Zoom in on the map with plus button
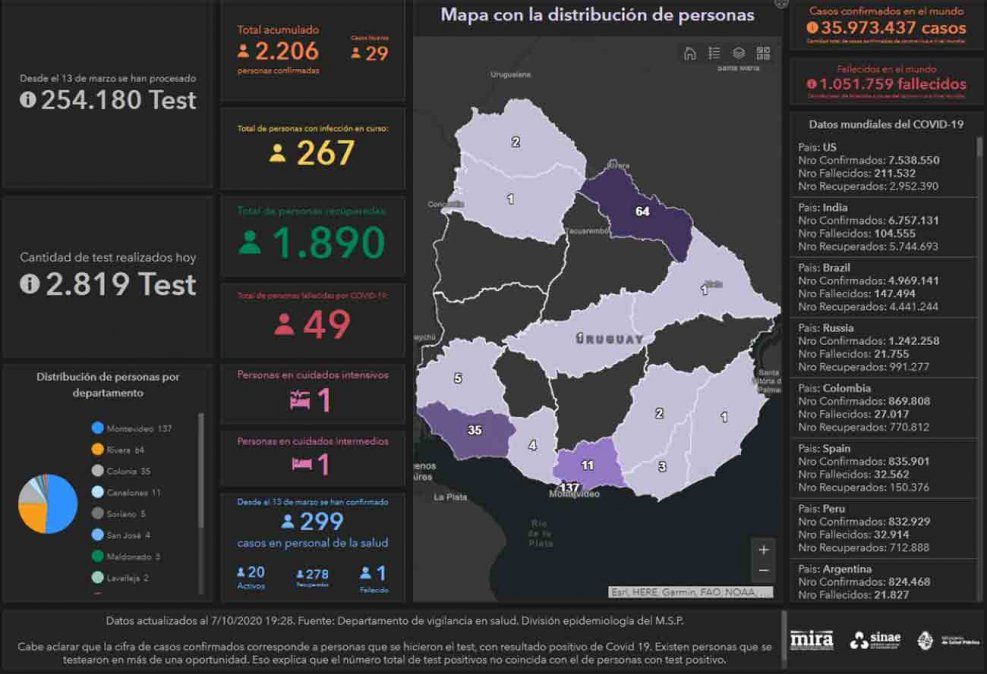987x674 pixels. 764,549
